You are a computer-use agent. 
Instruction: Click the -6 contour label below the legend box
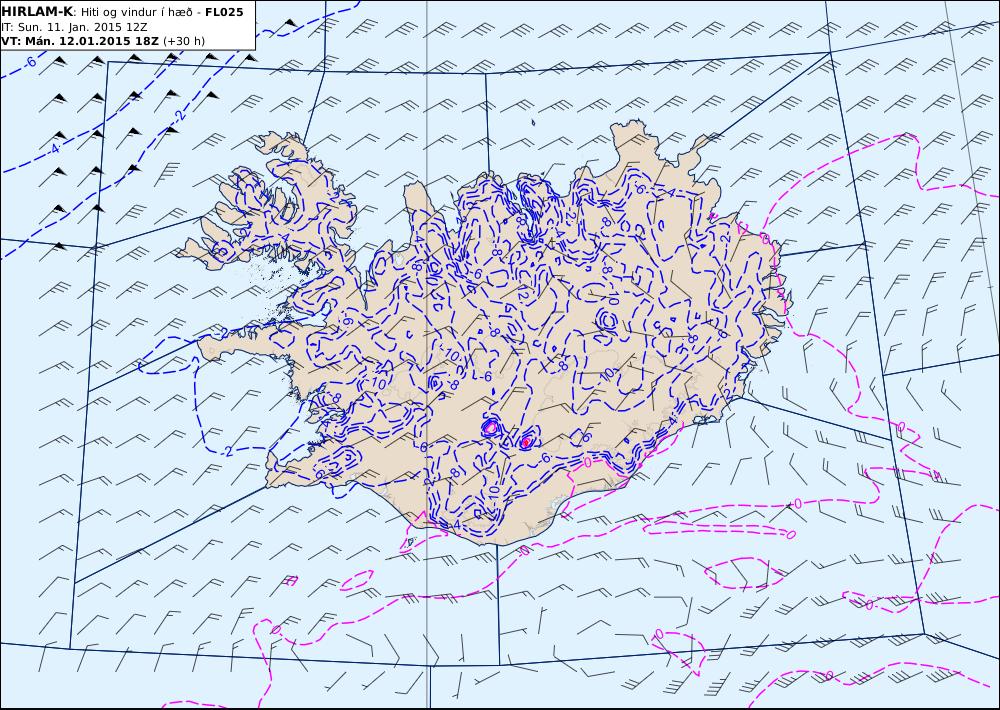pyautogui.click(x=29, y=63)
